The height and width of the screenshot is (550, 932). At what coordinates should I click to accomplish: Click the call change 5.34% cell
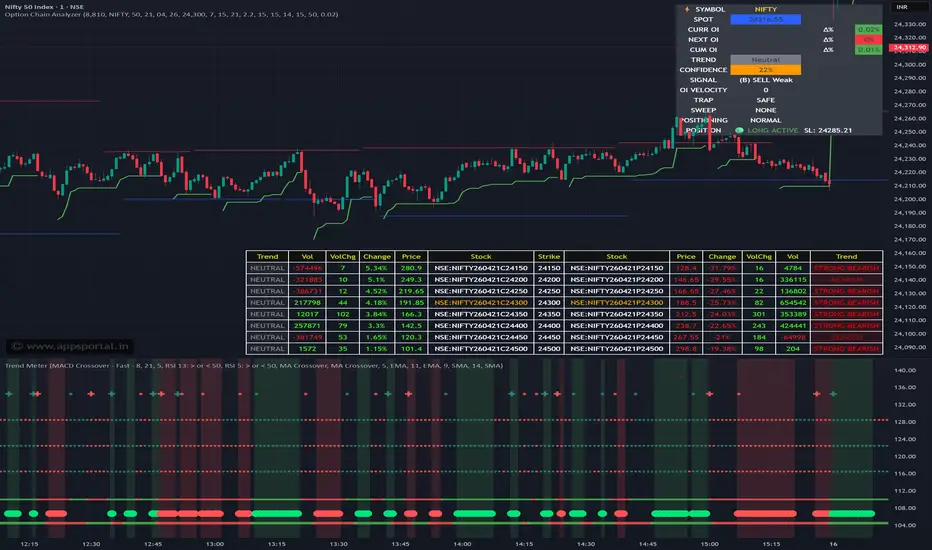coord(377,268)
